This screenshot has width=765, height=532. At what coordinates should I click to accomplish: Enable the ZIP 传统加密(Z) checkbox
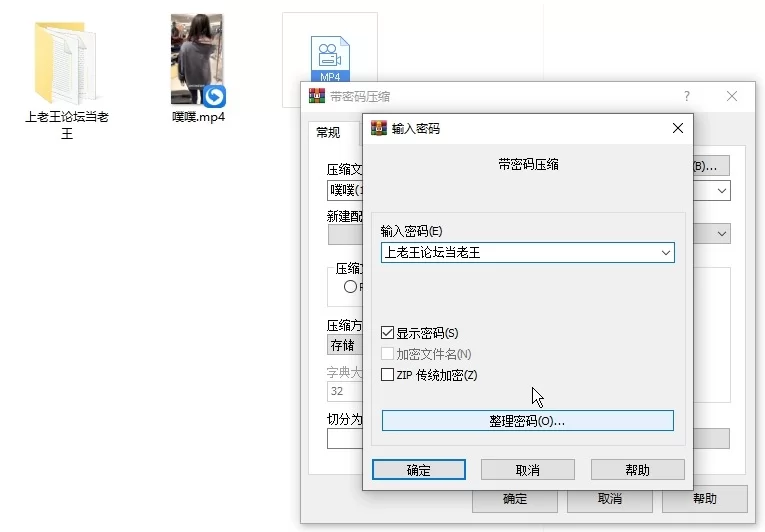click(x=387, y=374)
